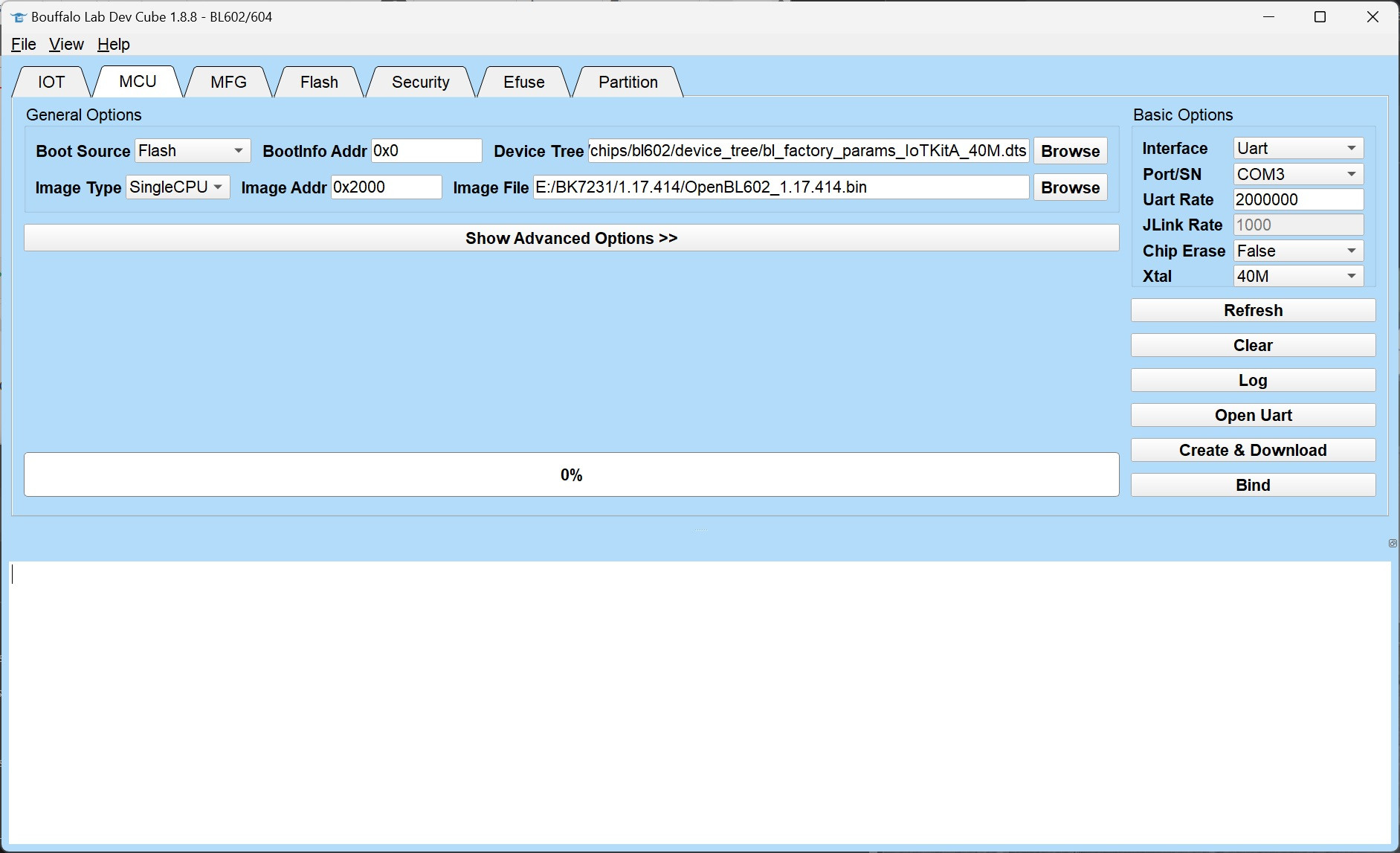Click Open Uart to start serial monitor
1400x853 pixels.
[1252, 415]
